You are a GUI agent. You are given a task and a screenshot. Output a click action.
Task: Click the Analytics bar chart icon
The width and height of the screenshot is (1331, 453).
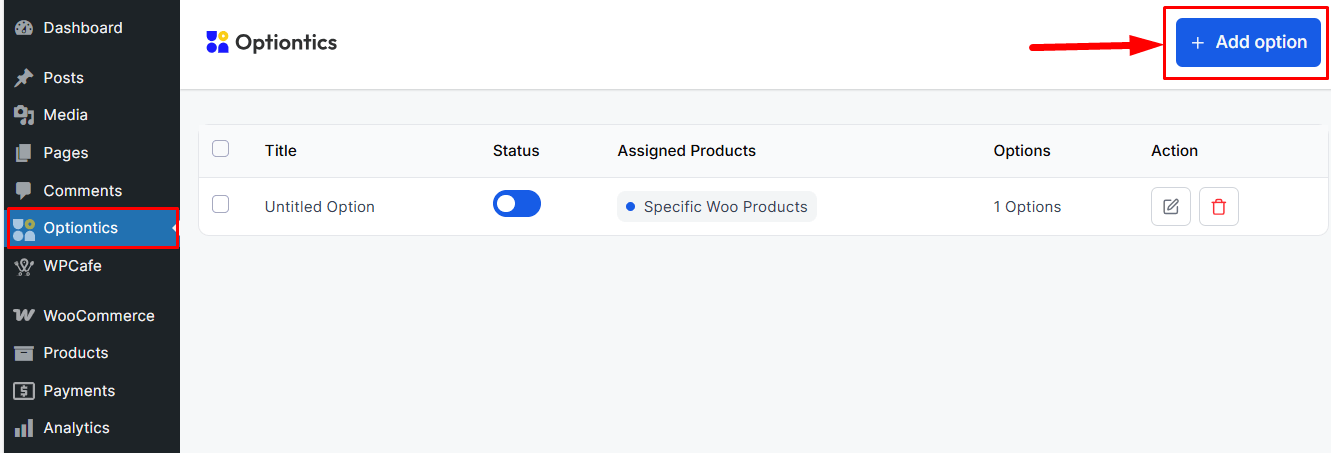pyautogui.click(x=24, y=428)
